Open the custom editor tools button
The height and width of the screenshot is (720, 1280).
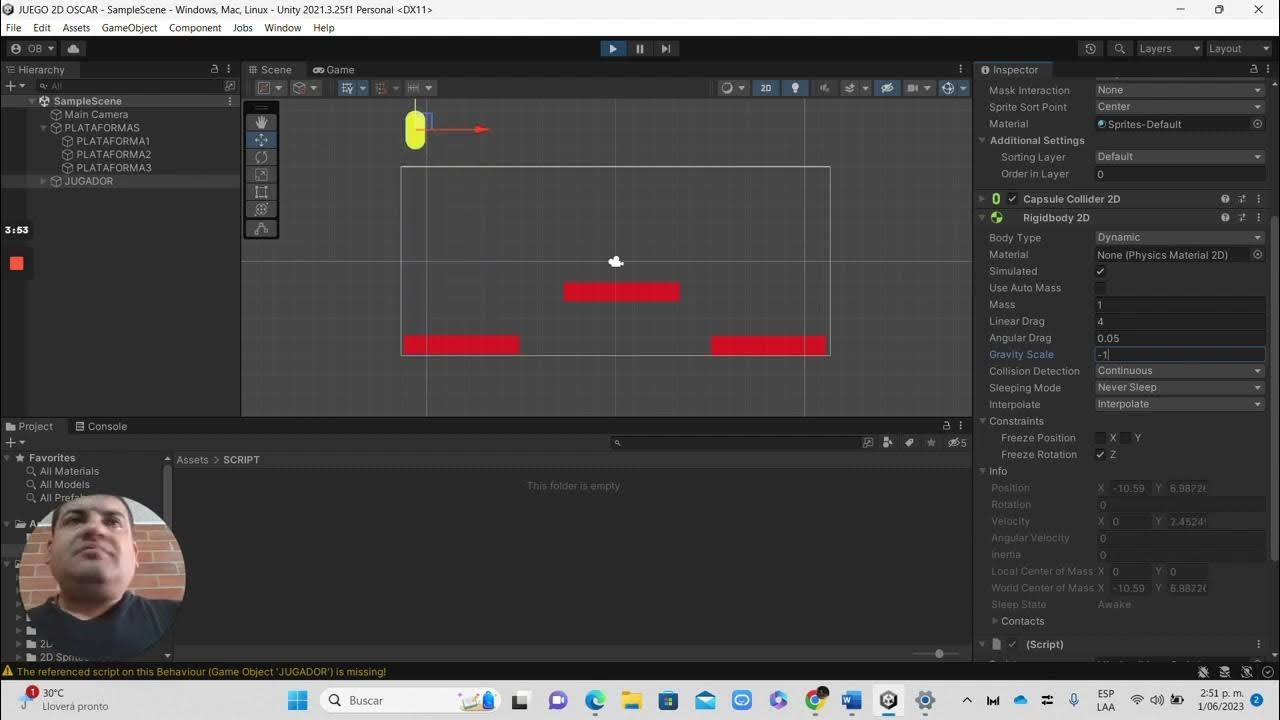click(x=261, y=228)
